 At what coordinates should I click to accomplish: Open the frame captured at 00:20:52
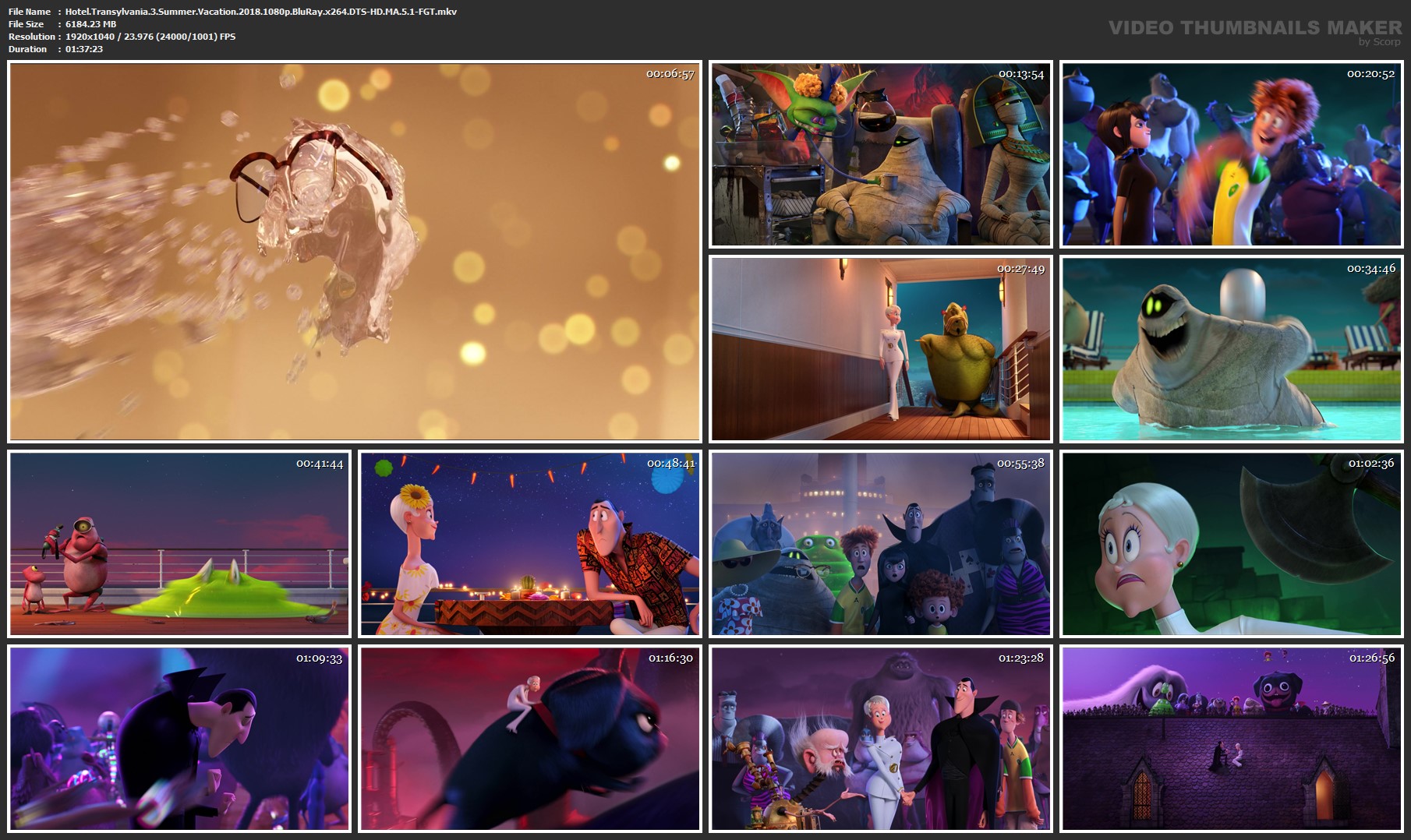click(x=1232, y=154)
